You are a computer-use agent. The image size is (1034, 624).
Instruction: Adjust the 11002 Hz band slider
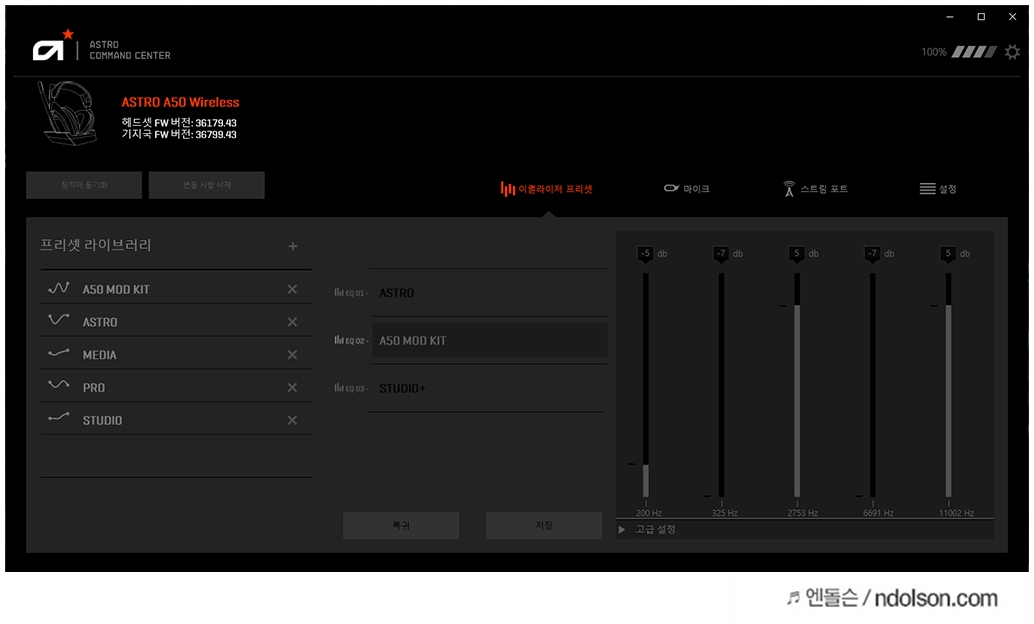point(948,385)
